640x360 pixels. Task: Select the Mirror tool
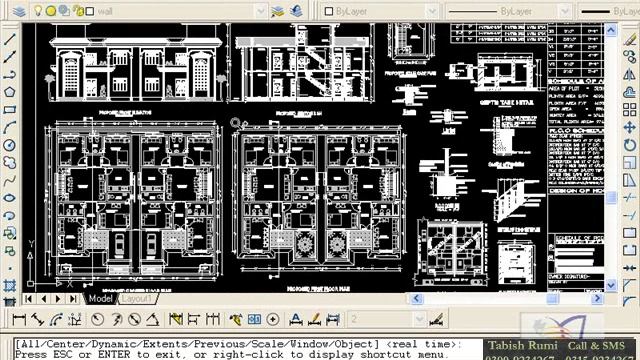pyautogui.click(x=629, y=74)
